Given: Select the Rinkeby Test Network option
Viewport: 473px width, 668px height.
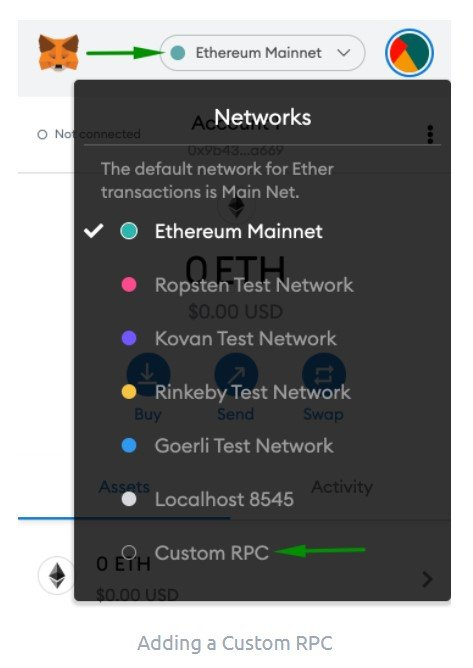Looking at the screenshot, I should (x=236, y=392).
